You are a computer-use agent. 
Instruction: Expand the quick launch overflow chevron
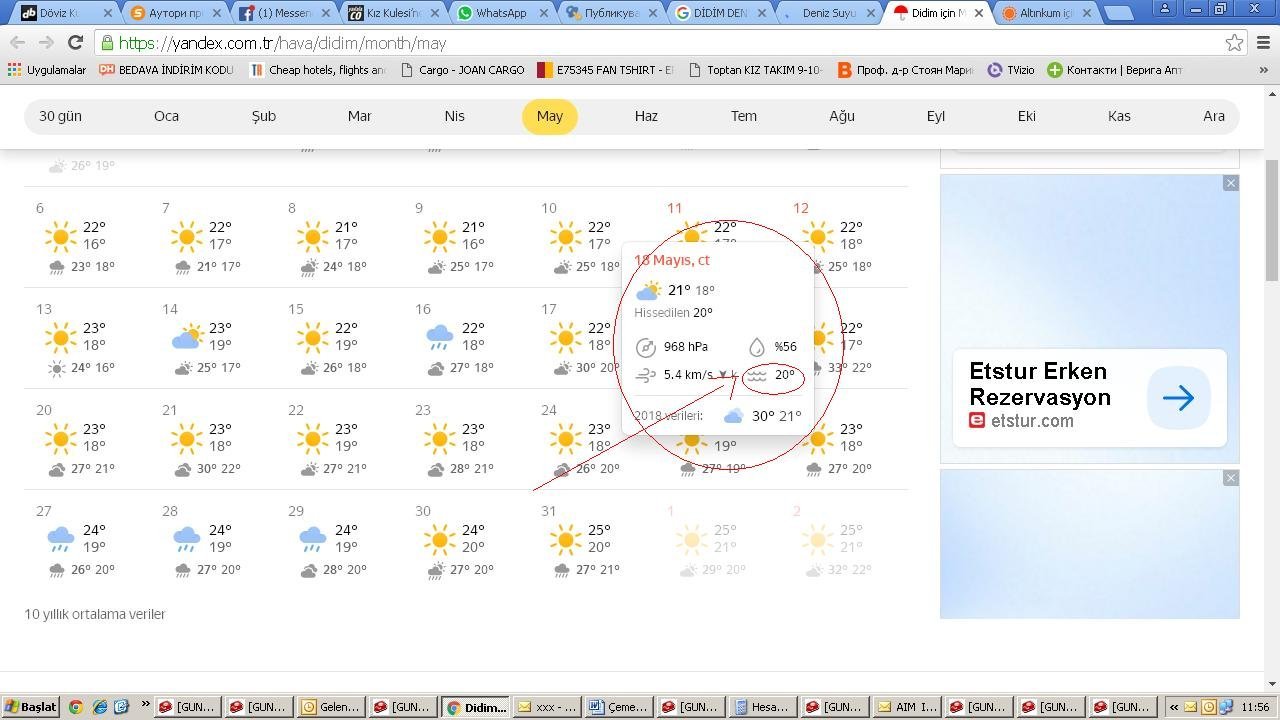(x=145, y=706)
